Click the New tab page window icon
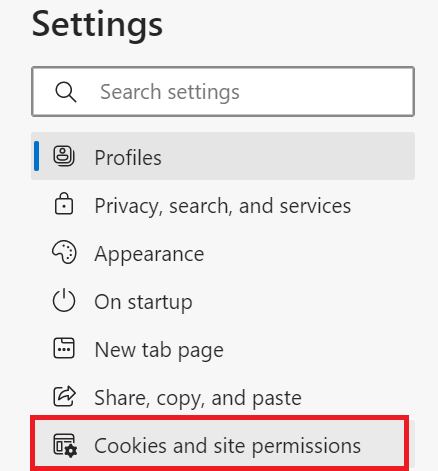Image resolution: width=438 pixels, height=471 pixels. click(64, 348)
